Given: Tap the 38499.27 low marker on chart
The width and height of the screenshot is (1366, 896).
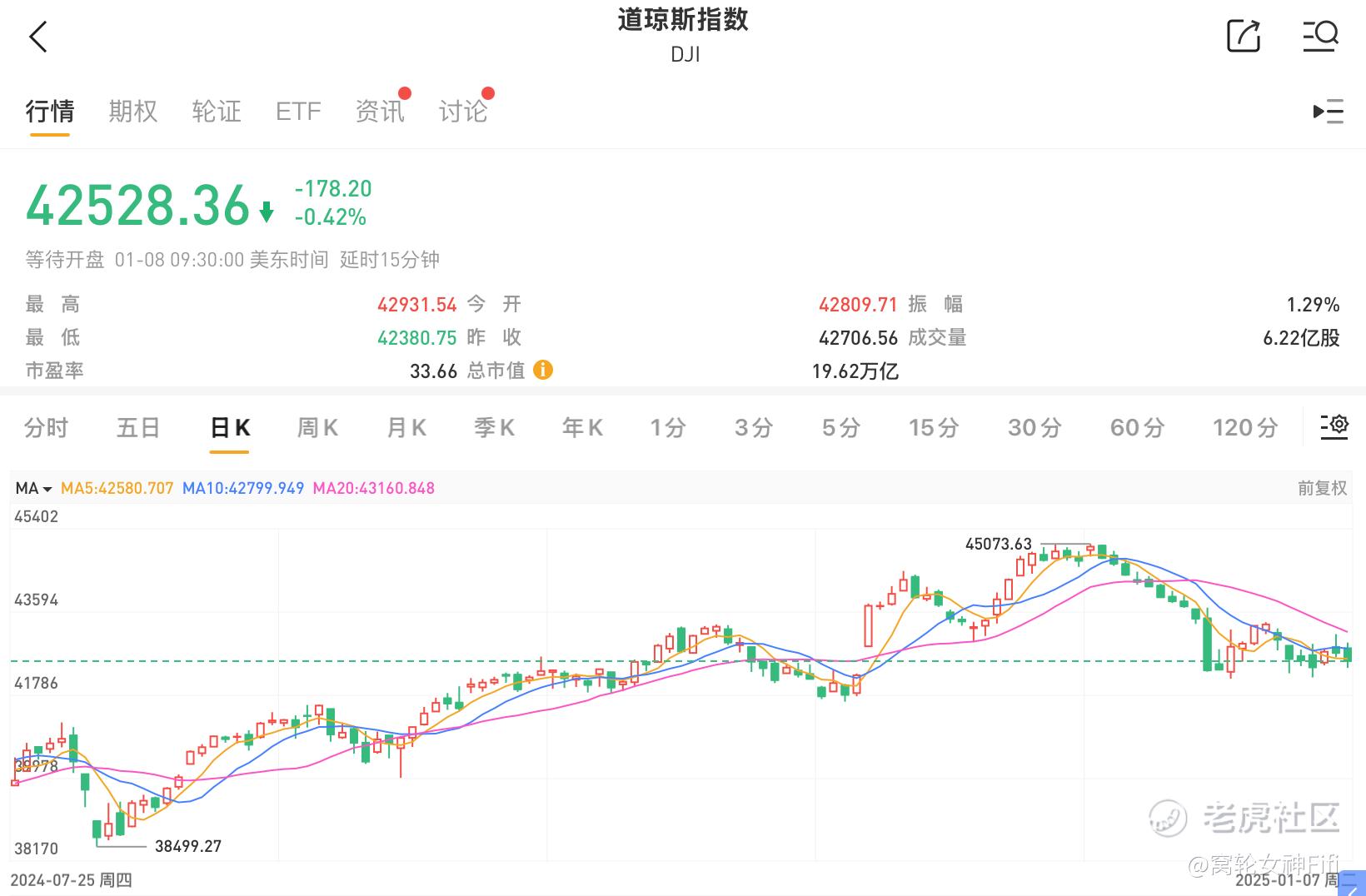Looking at the screenshot, I should coord(188,846).
